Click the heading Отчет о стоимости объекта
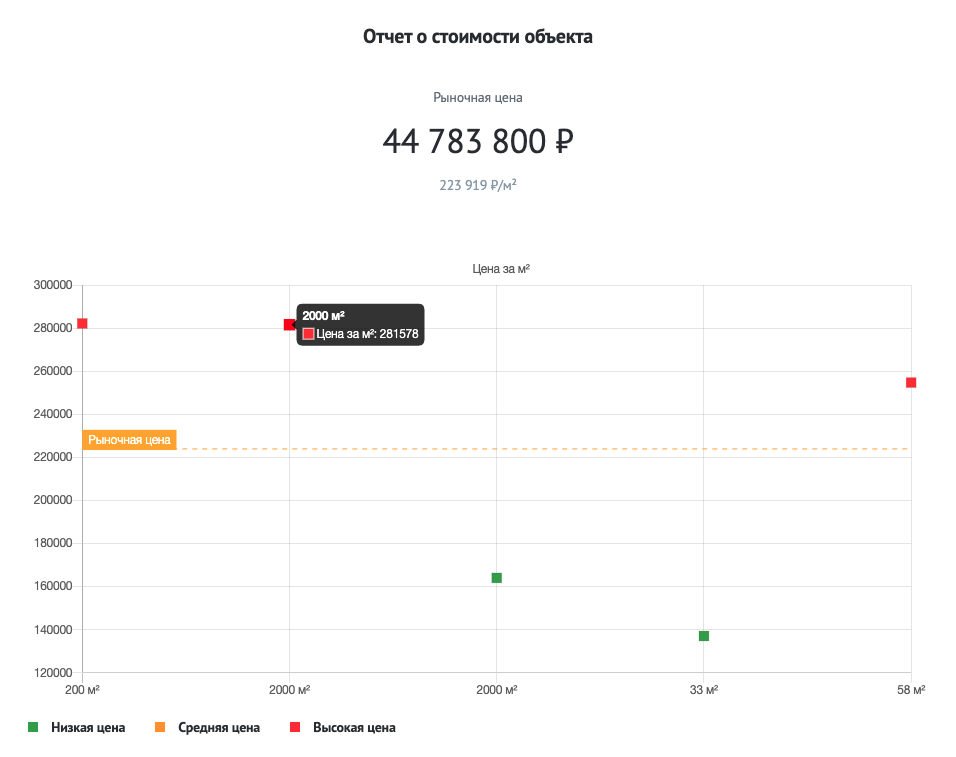Screen dimensions: 956x757 pos(478,37)
